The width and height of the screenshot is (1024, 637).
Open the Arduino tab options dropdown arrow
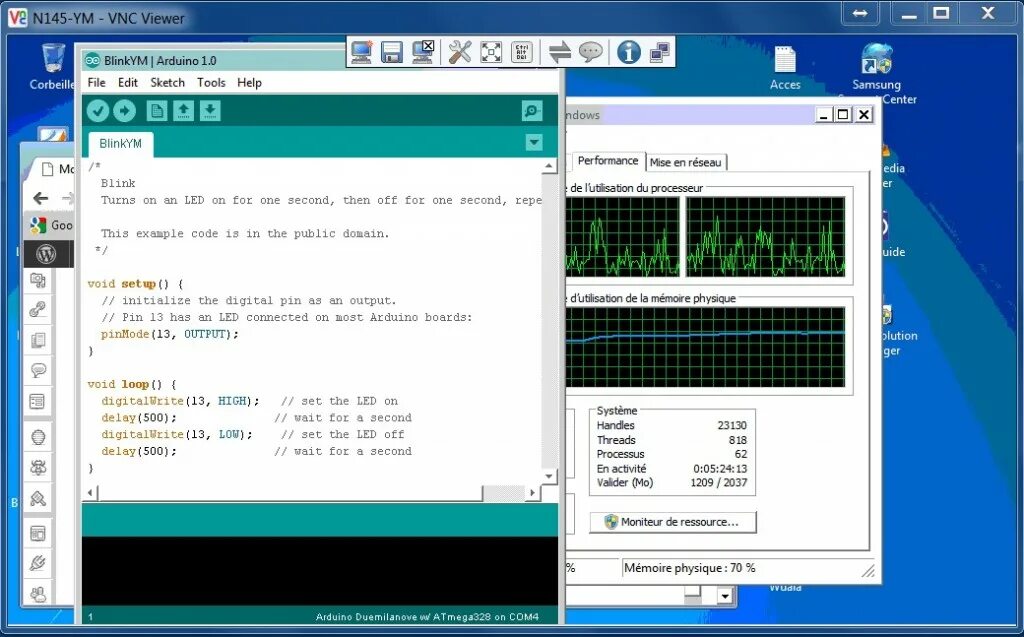click(534, 142)
